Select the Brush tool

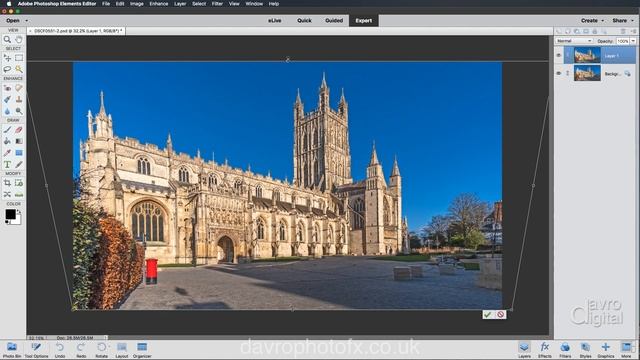coord(7,130)
